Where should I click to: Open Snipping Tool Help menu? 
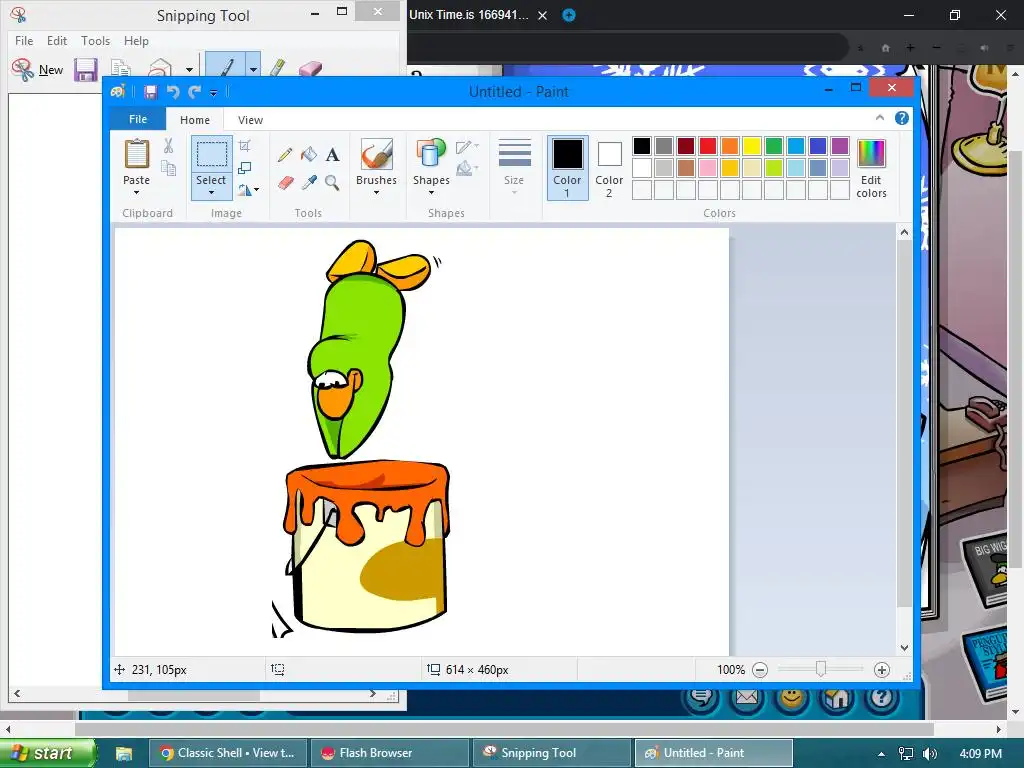click(136, 40)
